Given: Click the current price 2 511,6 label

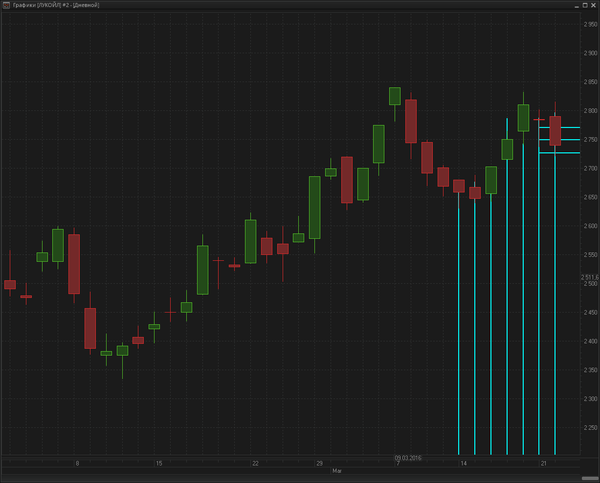Looking at the screenshot, I should point(590,277).
